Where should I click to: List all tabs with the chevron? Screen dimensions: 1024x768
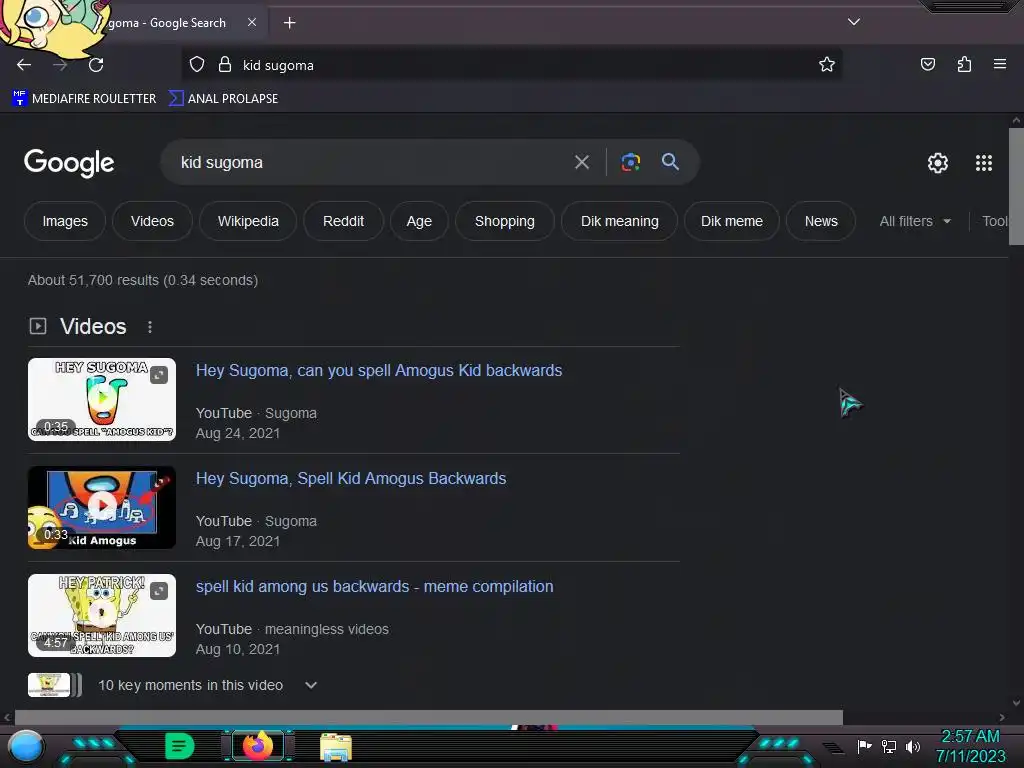854,22
